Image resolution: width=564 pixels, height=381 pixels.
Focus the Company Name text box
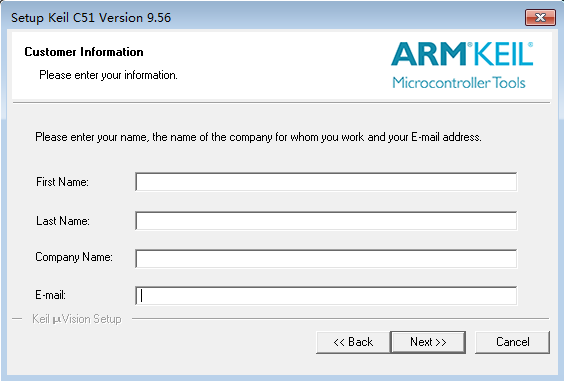pyautogui.click(x=326, y=258)
